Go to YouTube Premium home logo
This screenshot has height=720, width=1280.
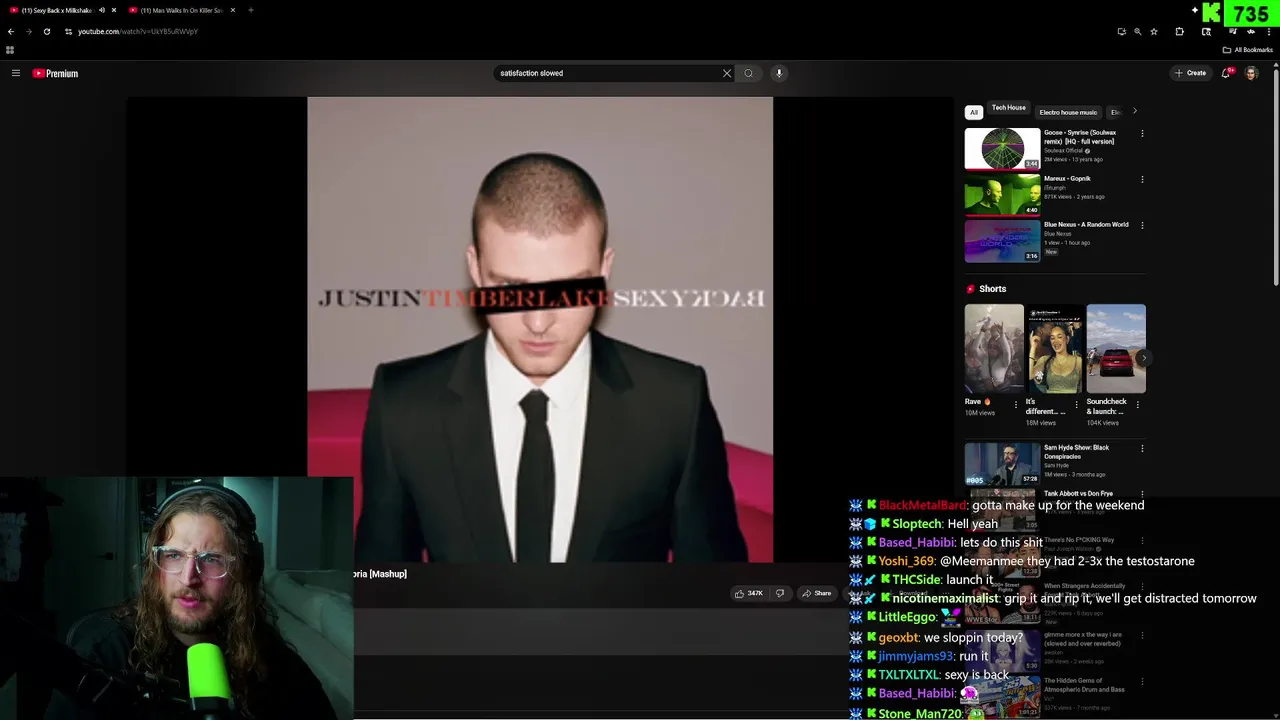tap(55, 73)
